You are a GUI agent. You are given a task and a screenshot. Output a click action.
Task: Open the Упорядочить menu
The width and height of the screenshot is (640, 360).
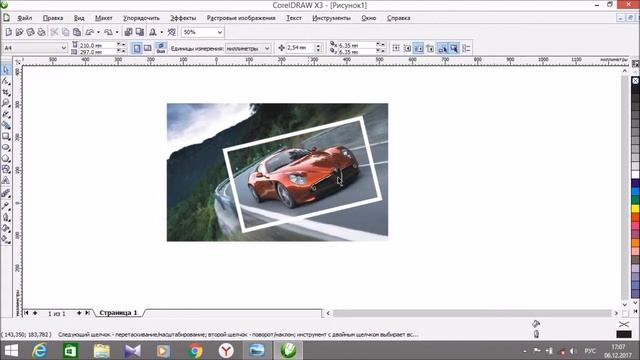coord(141,18)
